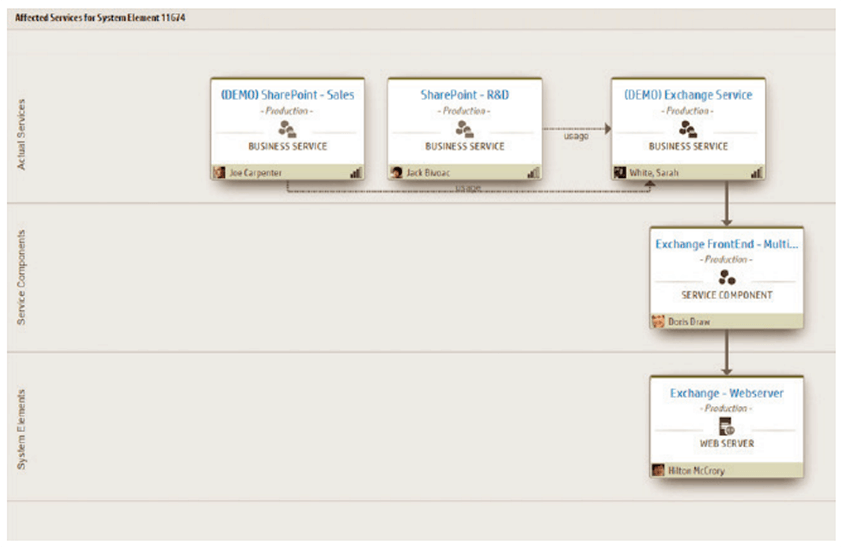Click business service icon in SharePoint - Sales card
Screen dimensions: 842x547
287,129
